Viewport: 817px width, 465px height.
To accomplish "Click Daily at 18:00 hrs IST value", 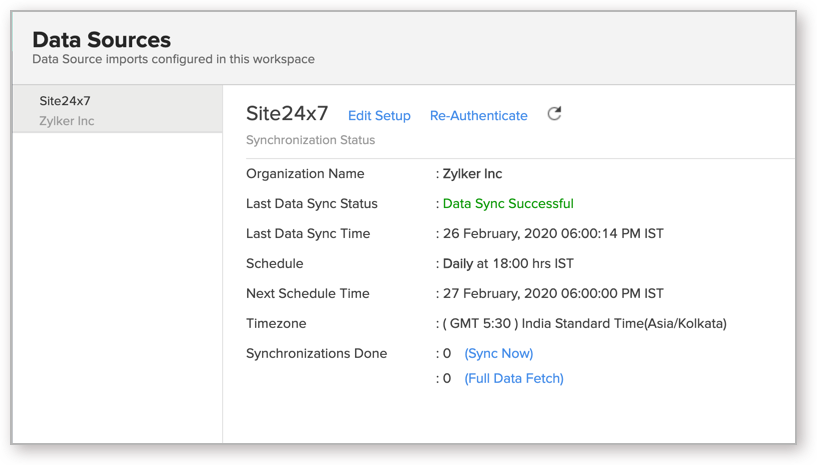I will 508,263.
